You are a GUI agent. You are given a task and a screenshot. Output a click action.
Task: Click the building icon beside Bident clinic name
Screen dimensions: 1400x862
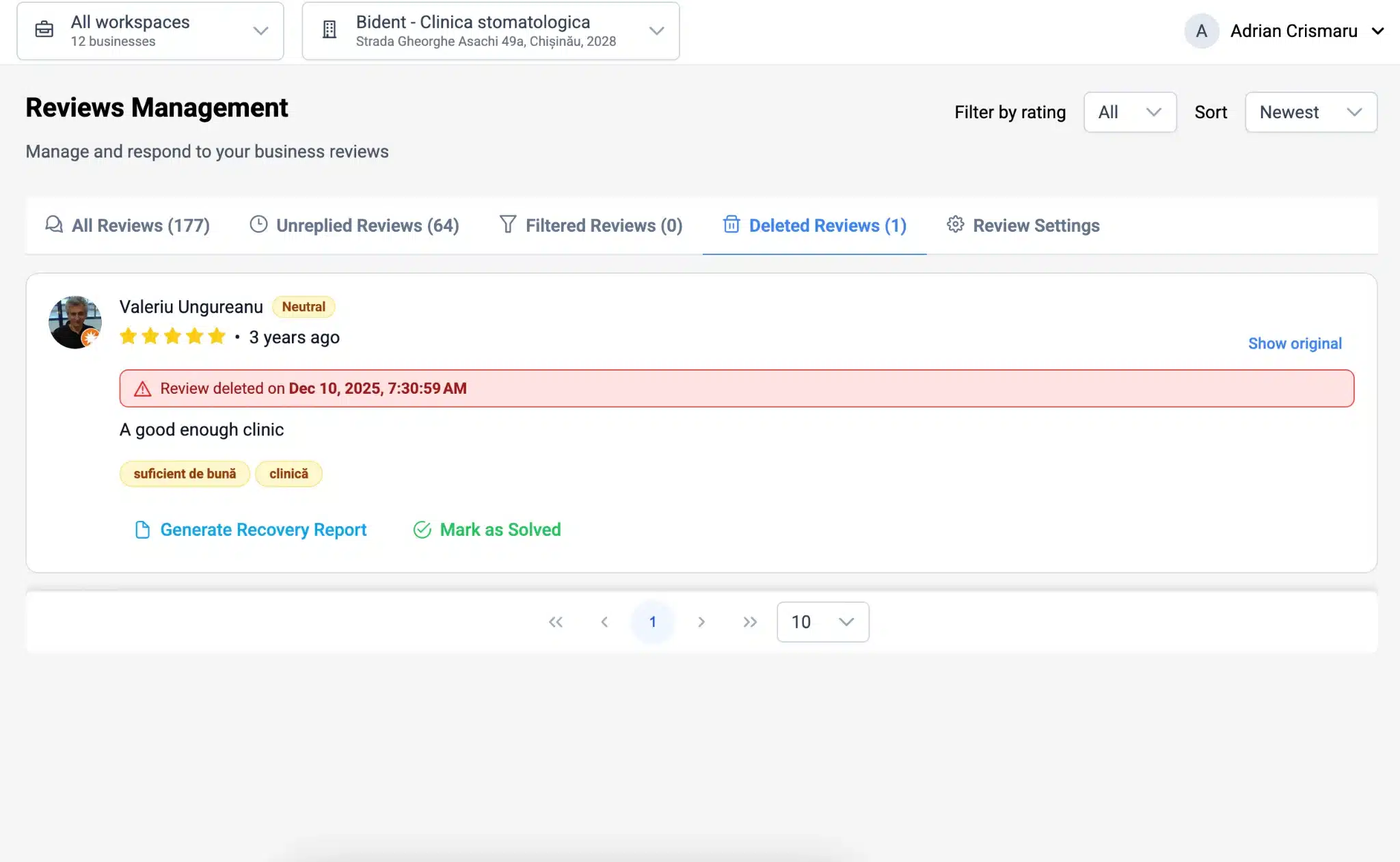(x=330, y=30)
